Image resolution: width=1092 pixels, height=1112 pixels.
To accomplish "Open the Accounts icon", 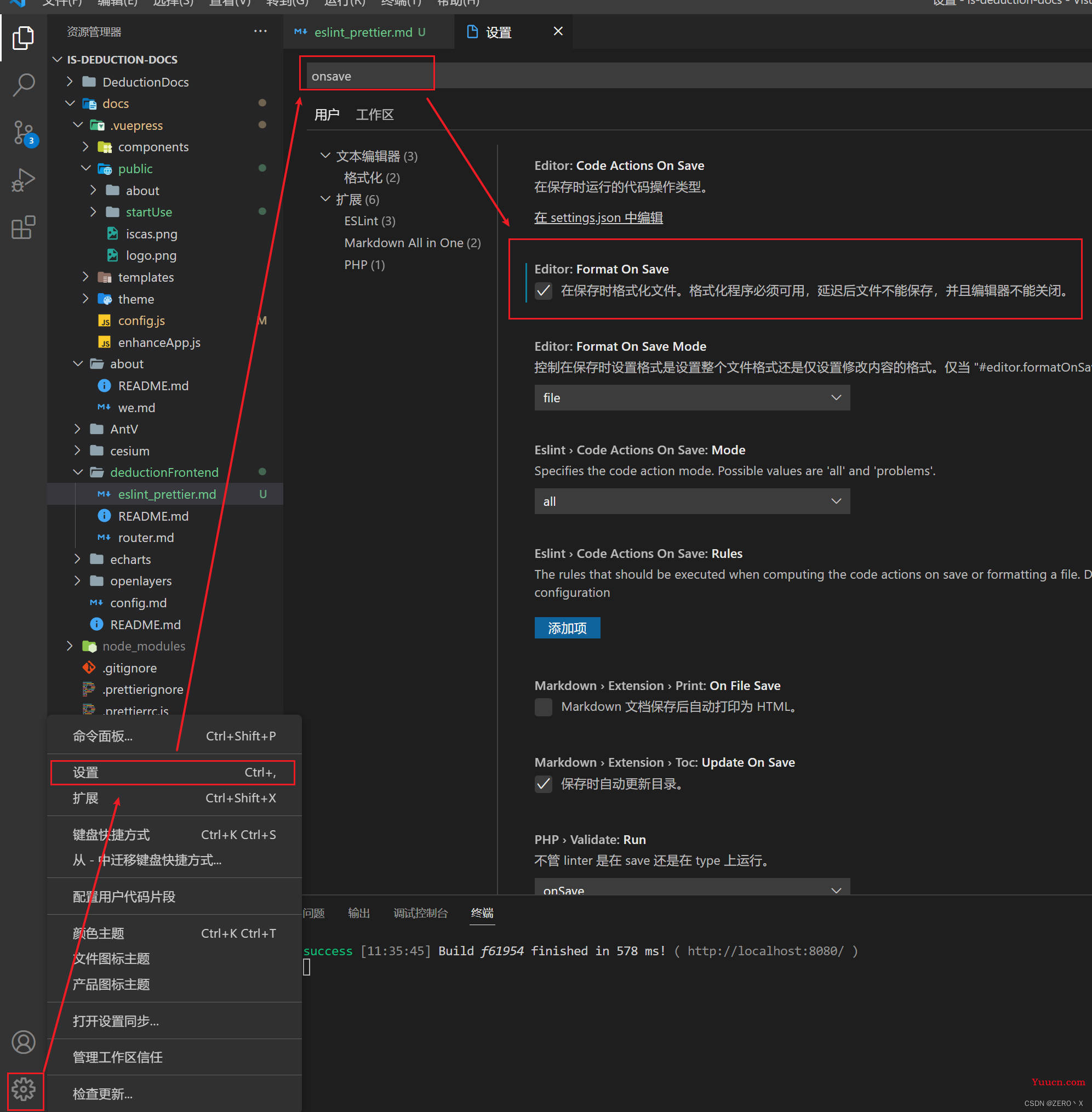I will pos(24,1041).
